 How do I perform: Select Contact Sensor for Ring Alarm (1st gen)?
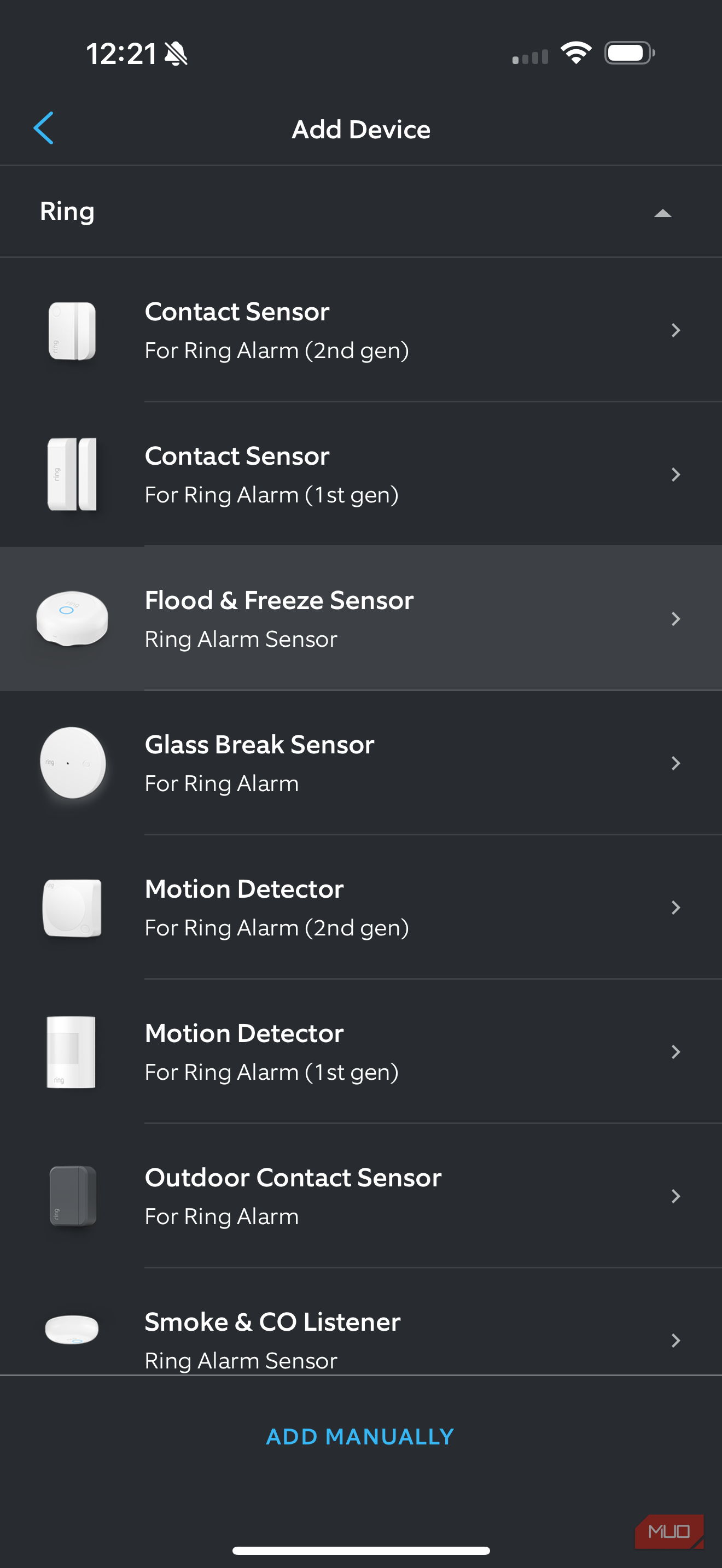pos(271,475)
